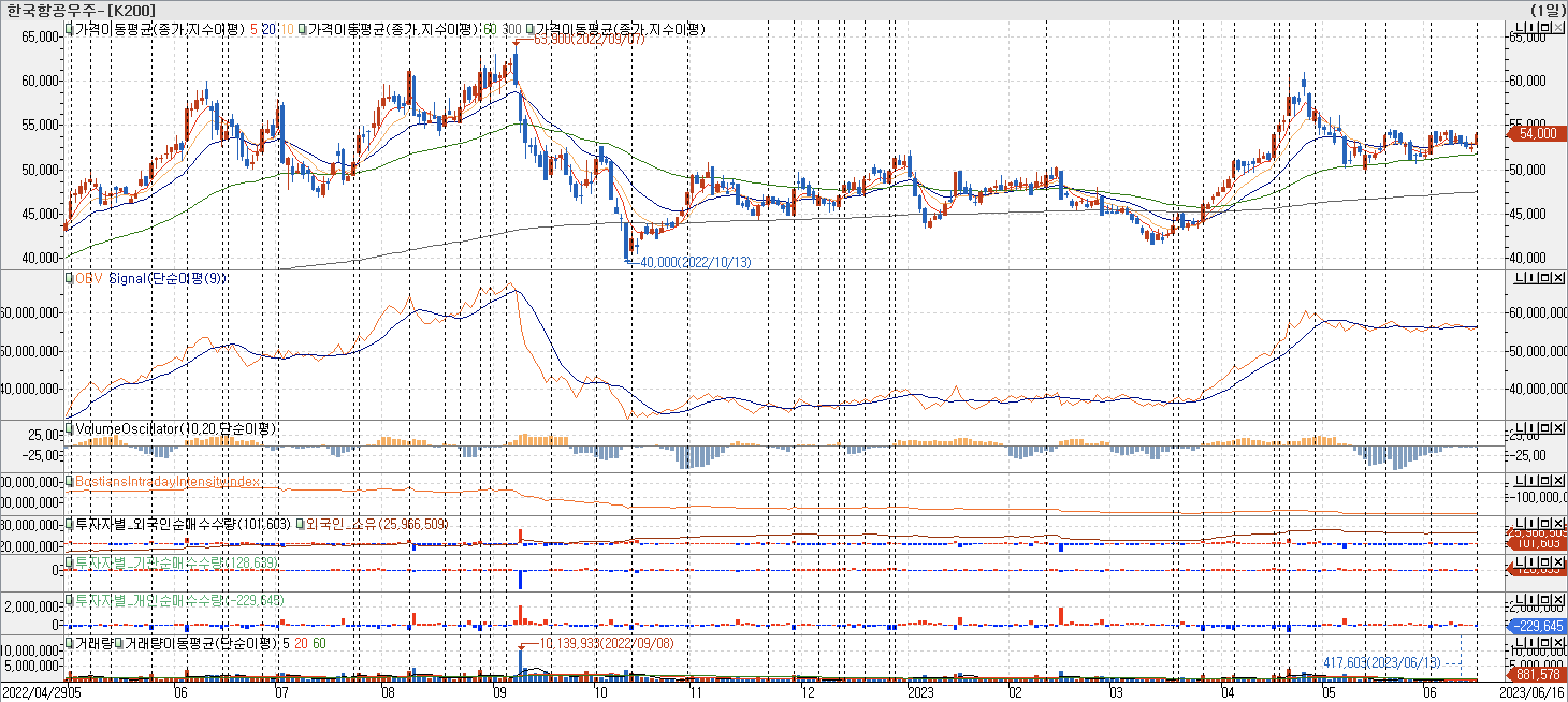This screenshot has width=1568, height=702.
Task: Close the 개인순매수수량 panel with X icon
Action: (x=1558, y=599)
